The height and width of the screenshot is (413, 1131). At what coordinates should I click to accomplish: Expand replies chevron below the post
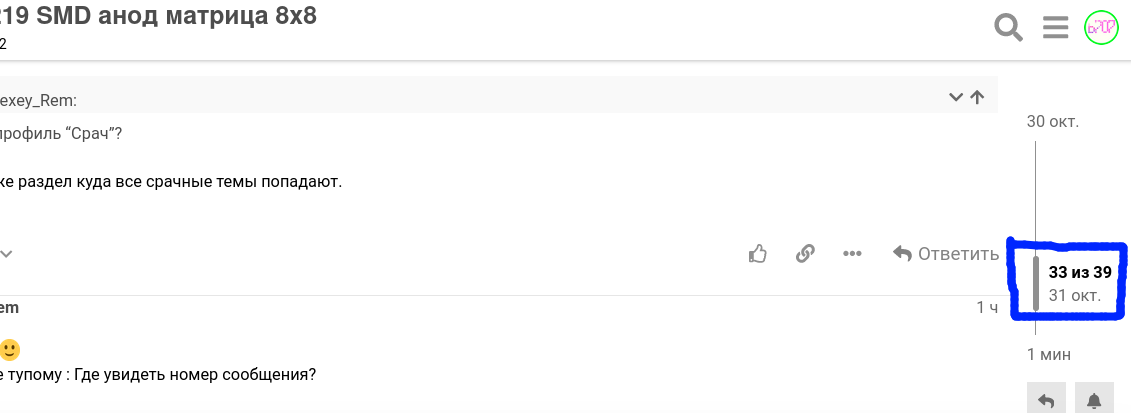tap(6, 254)
